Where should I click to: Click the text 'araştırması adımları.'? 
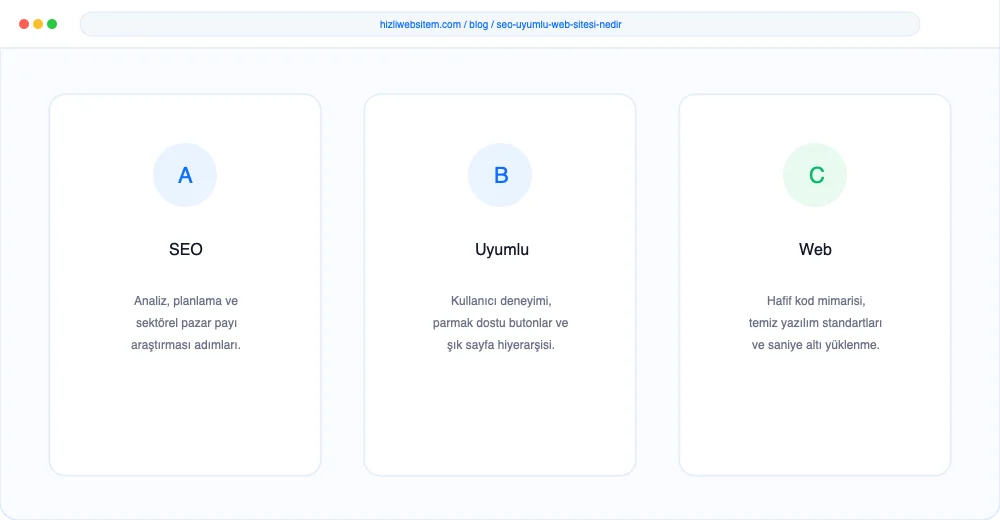(x=186, y=345)
